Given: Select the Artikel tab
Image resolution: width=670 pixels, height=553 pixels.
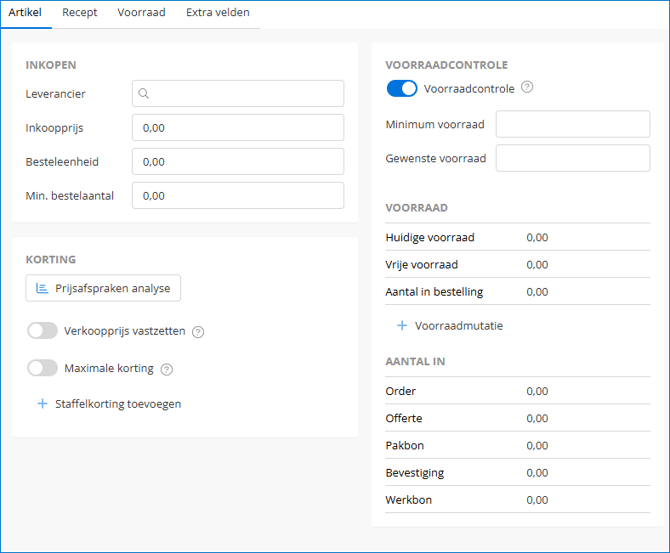Looking at the screenshot, I should 25,13.
